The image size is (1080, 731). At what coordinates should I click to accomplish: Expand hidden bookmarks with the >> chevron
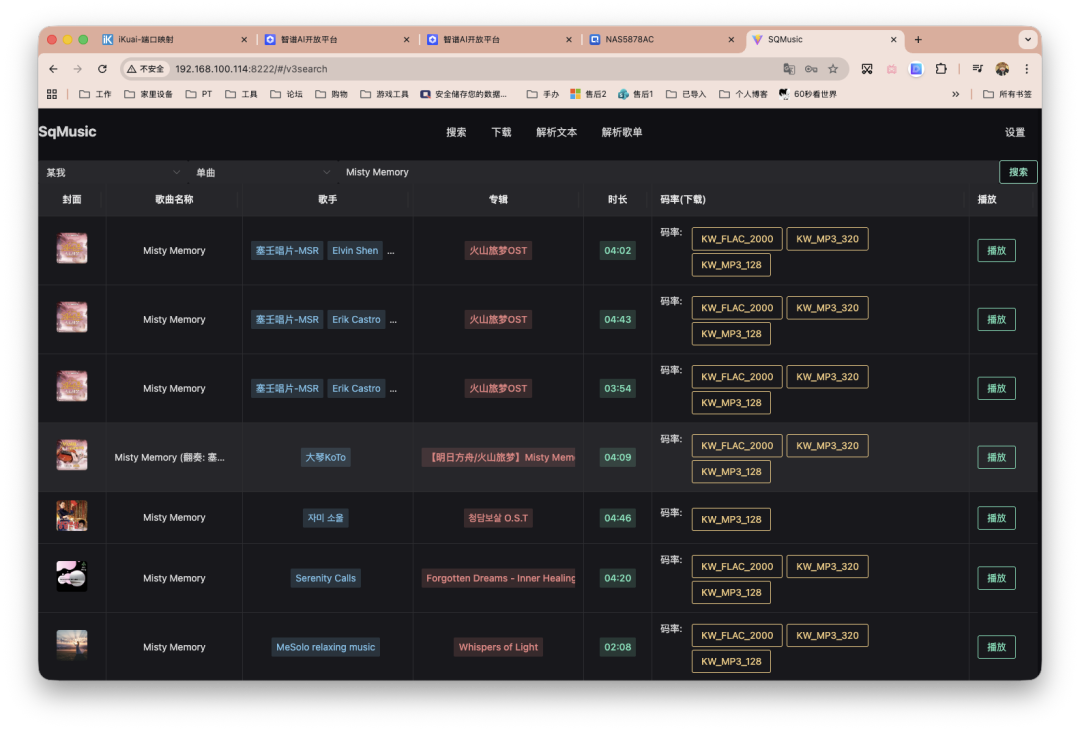click(957, 93)
